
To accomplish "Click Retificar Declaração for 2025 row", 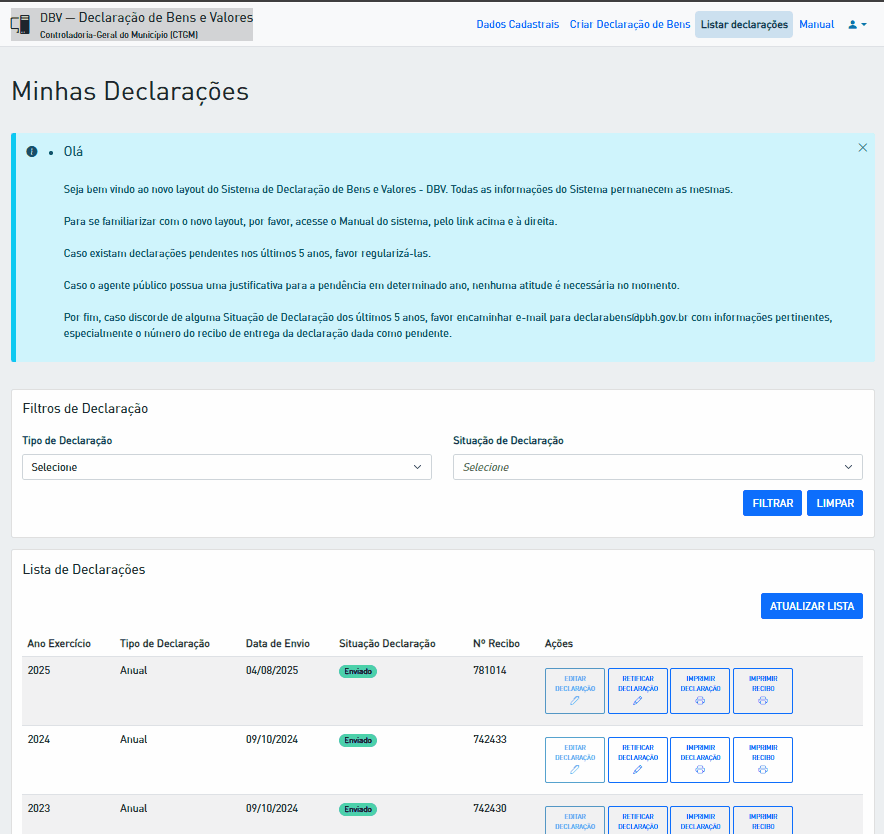I will click(x=638, y=691).
